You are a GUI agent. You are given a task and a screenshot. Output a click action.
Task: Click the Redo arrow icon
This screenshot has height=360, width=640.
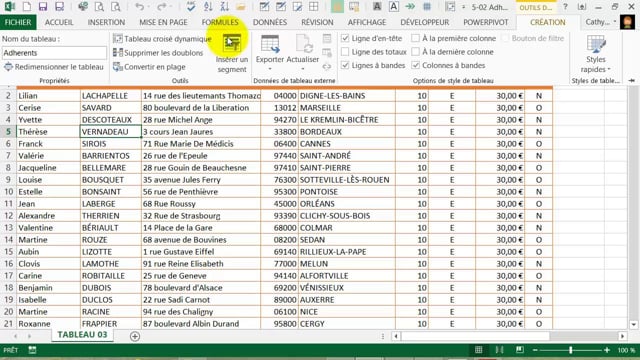click(162, 7)
